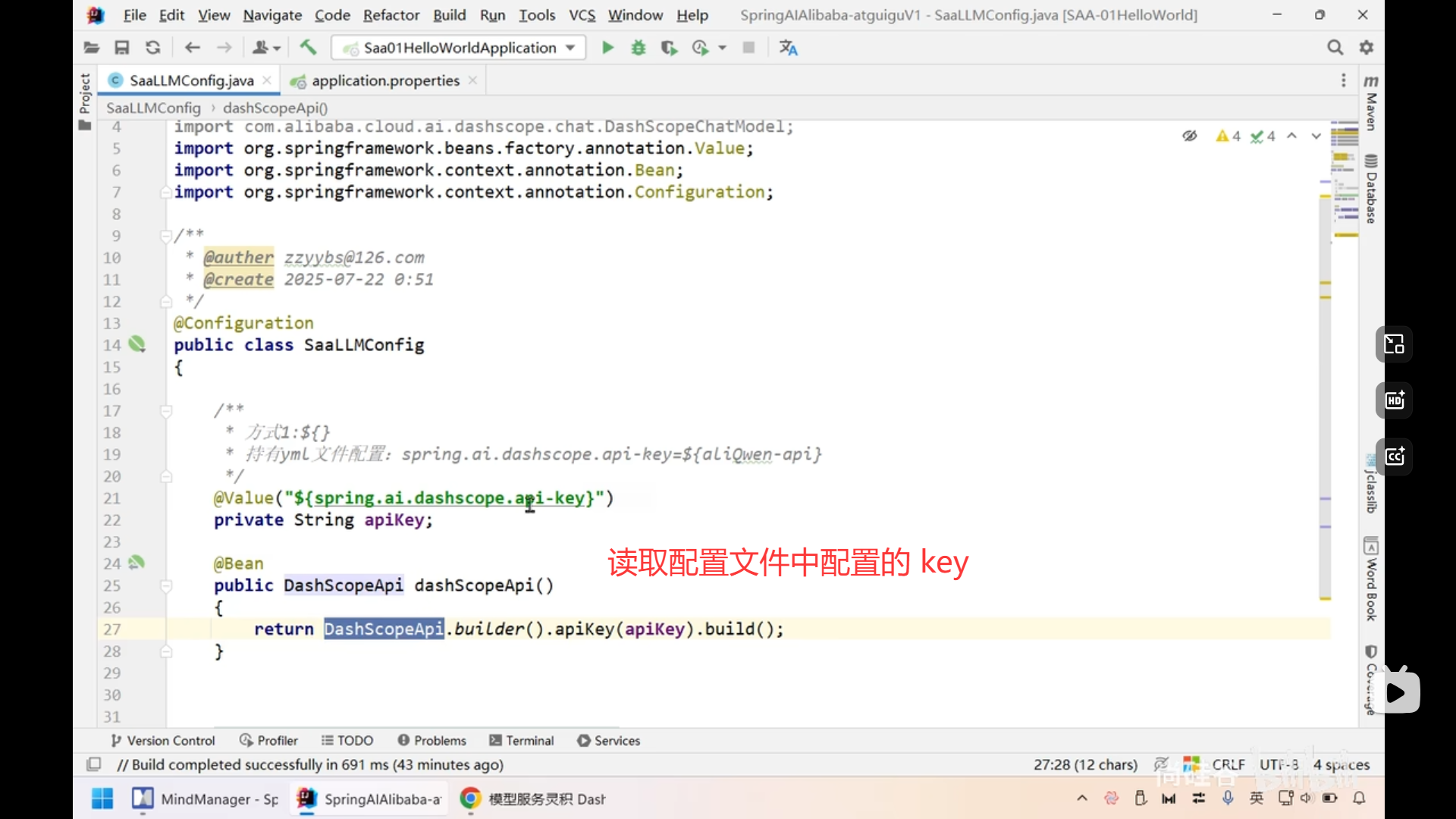Click the Debug bug icon

(639, 48)
